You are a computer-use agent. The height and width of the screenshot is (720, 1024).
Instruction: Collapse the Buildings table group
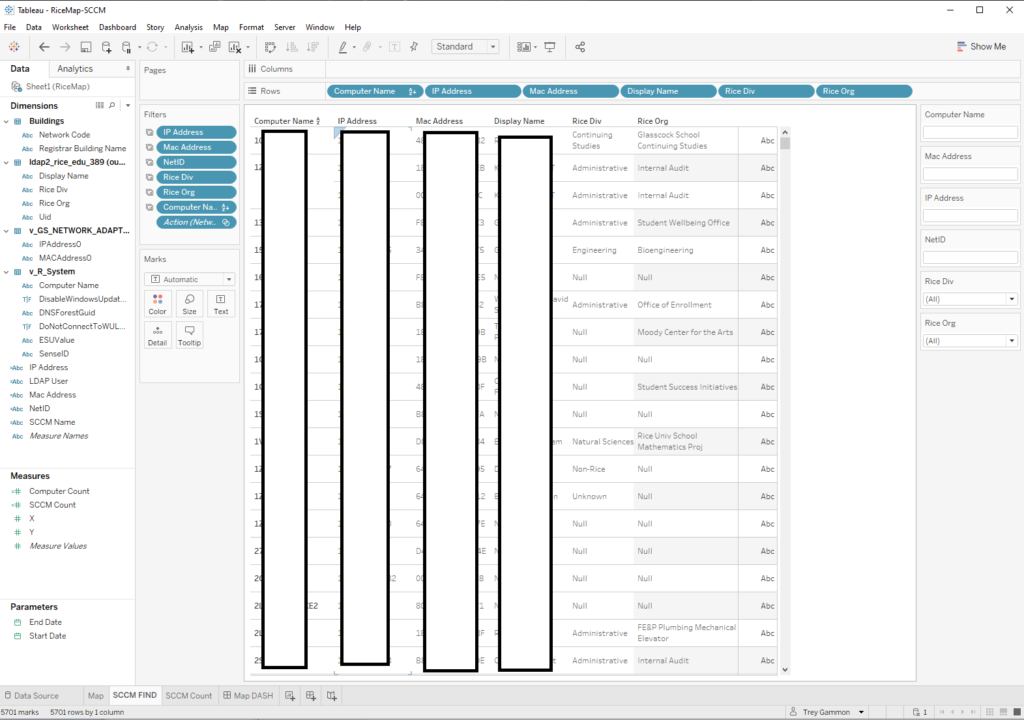pos(7,122)
